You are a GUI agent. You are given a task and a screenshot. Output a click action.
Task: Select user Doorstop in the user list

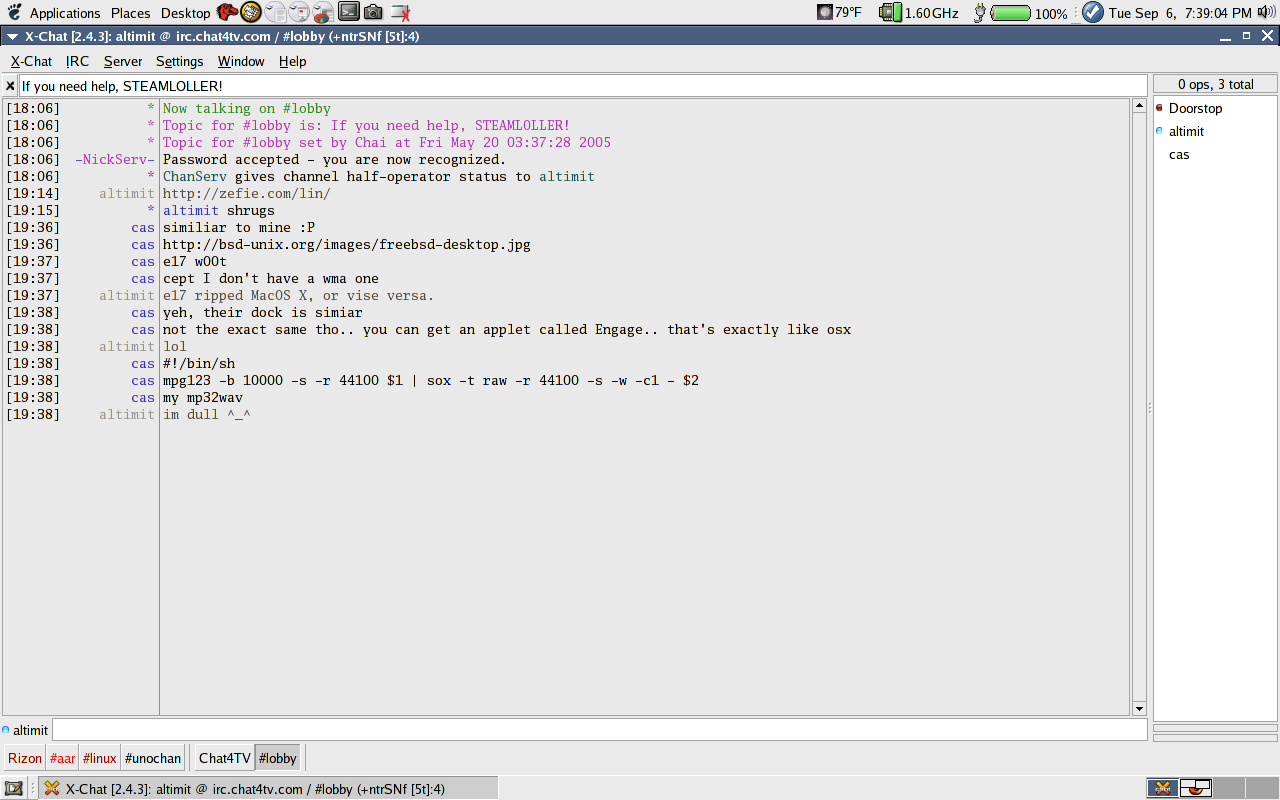coord(1195,108)
